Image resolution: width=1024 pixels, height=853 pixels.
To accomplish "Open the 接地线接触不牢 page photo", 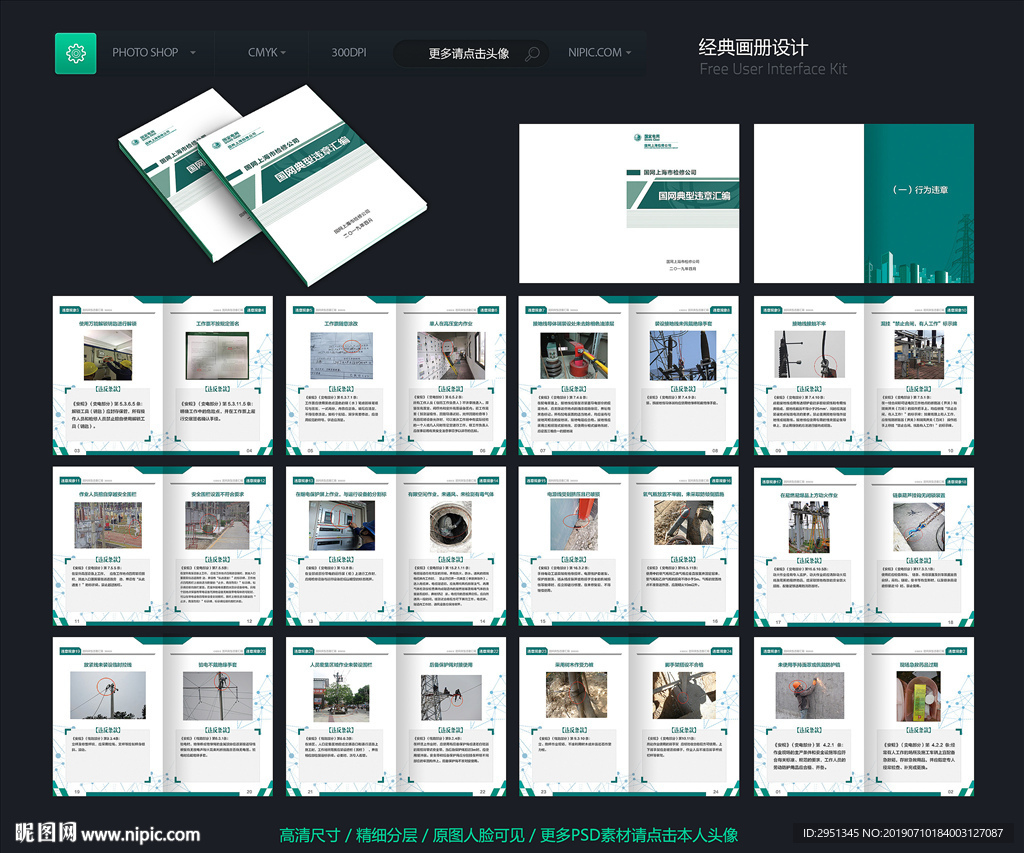I will click(809, 356).
